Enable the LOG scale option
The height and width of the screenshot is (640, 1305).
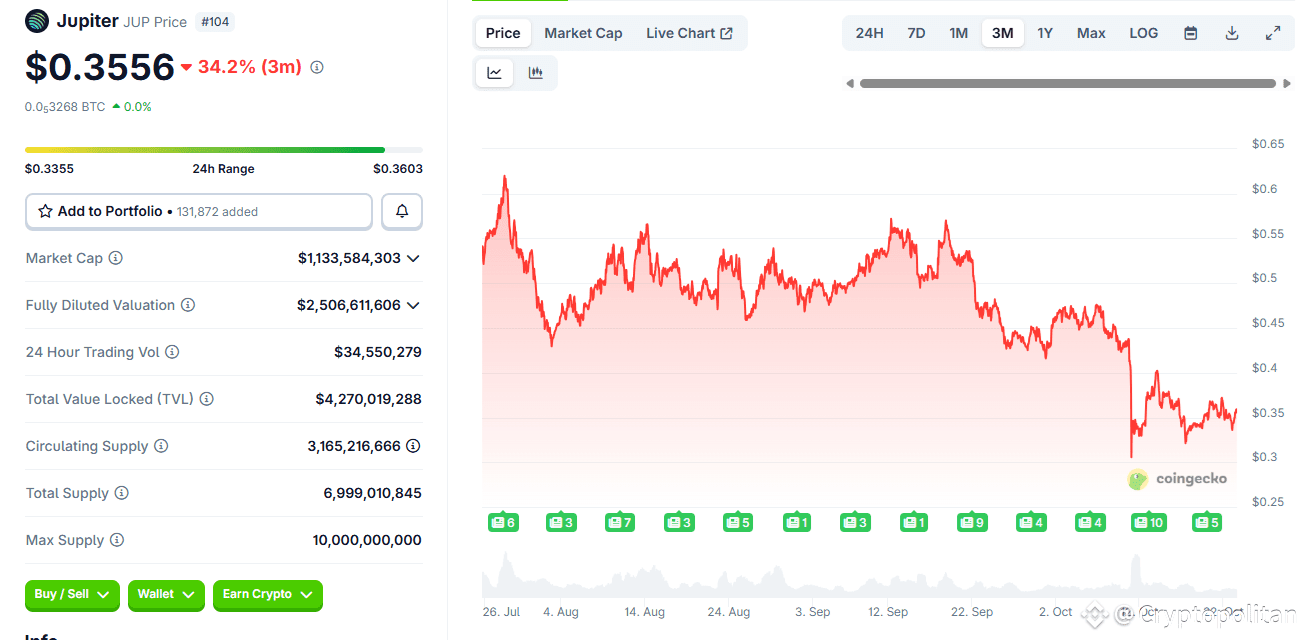(1143, 32)
